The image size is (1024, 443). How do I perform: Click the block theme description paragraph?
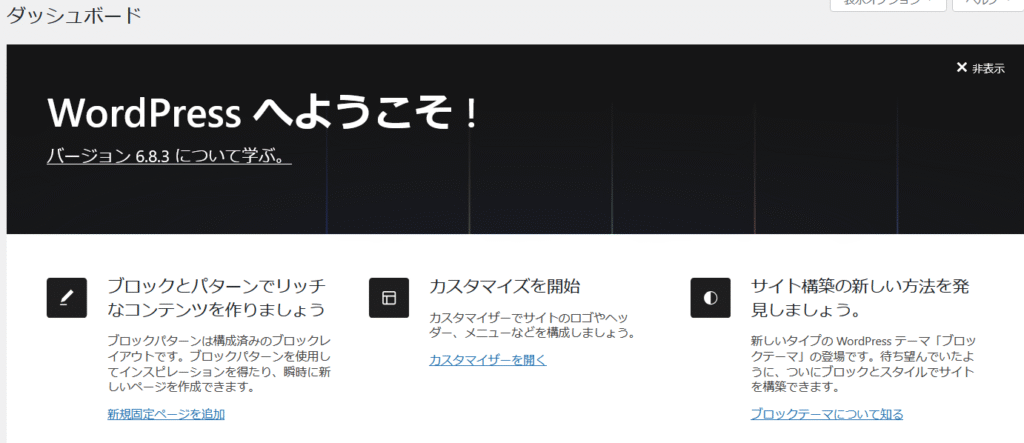click(859, 363)
